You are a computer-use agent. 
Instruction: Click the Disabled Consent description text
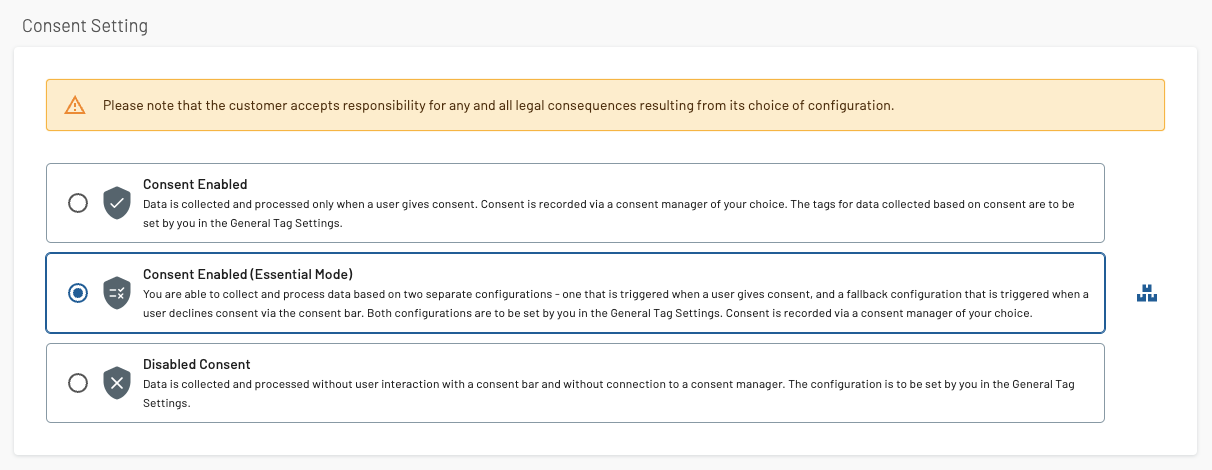tap(609, 393)
